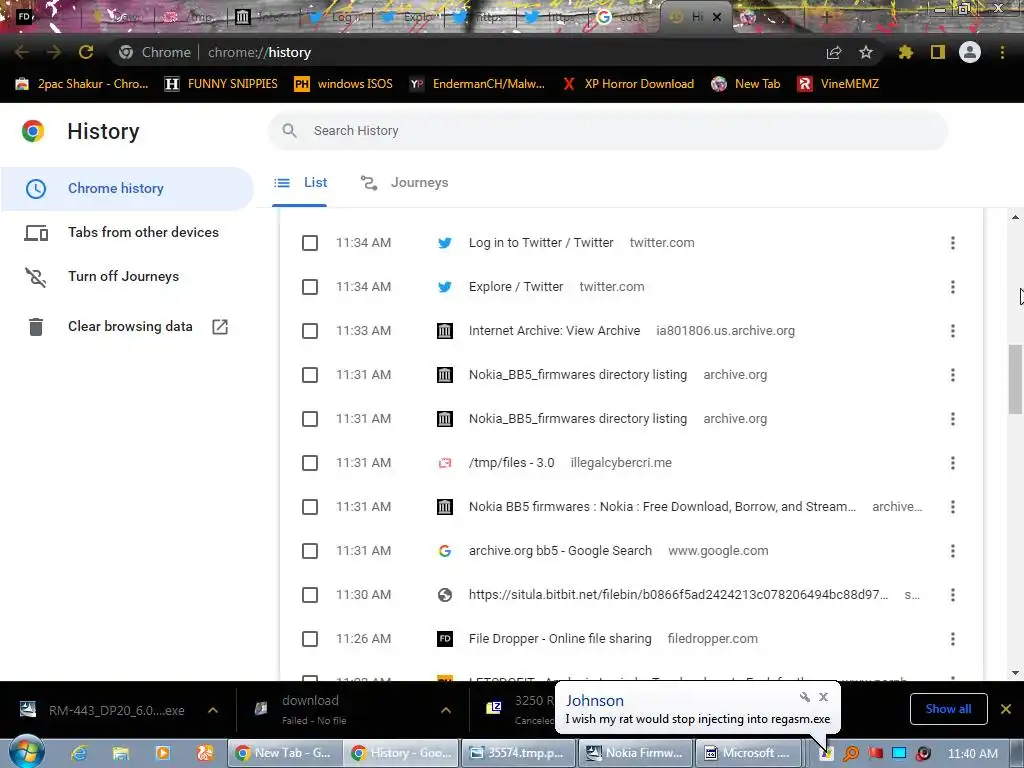Click the share page icon in address bar

834,52
